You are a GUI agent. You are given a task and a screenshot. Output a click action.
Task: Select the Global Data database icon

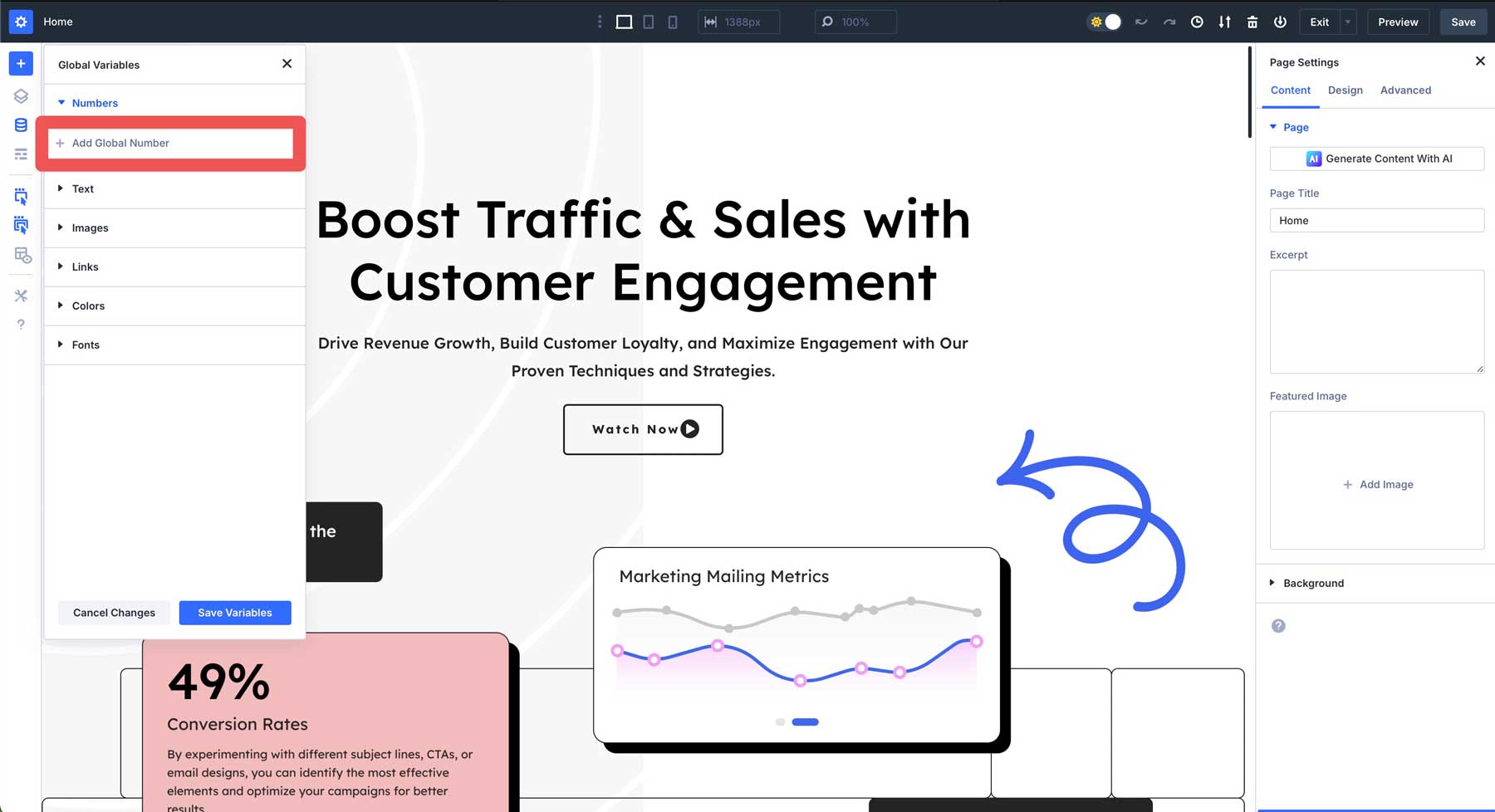tap(21, 125)
